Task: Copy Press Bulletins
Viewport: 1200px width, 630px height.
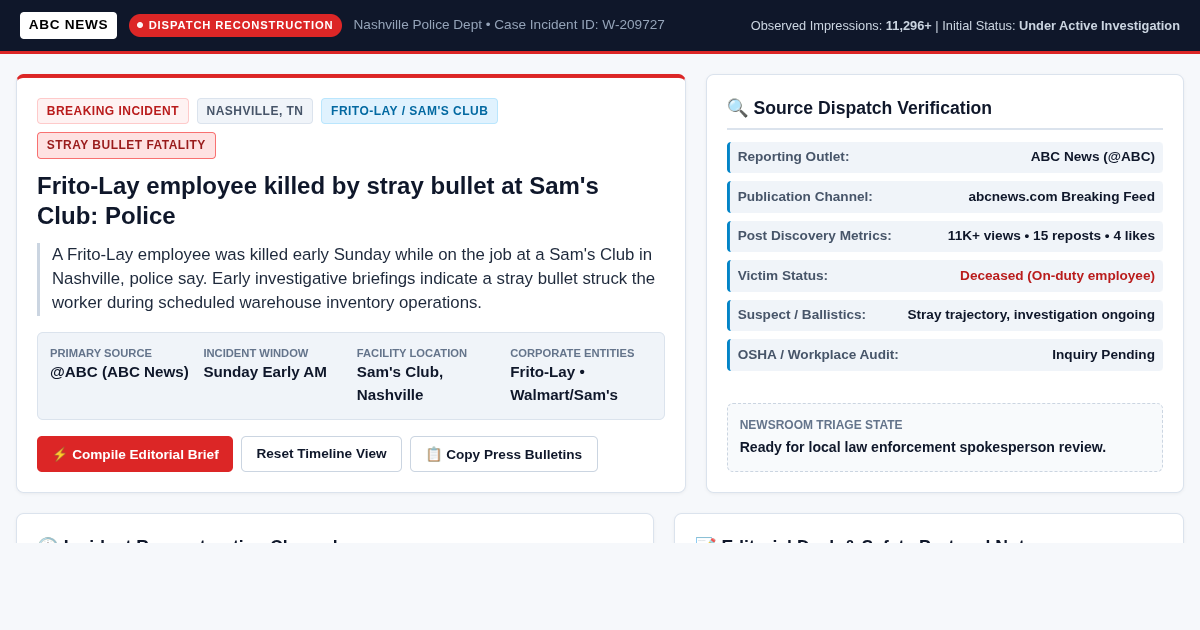Action: 504,454
